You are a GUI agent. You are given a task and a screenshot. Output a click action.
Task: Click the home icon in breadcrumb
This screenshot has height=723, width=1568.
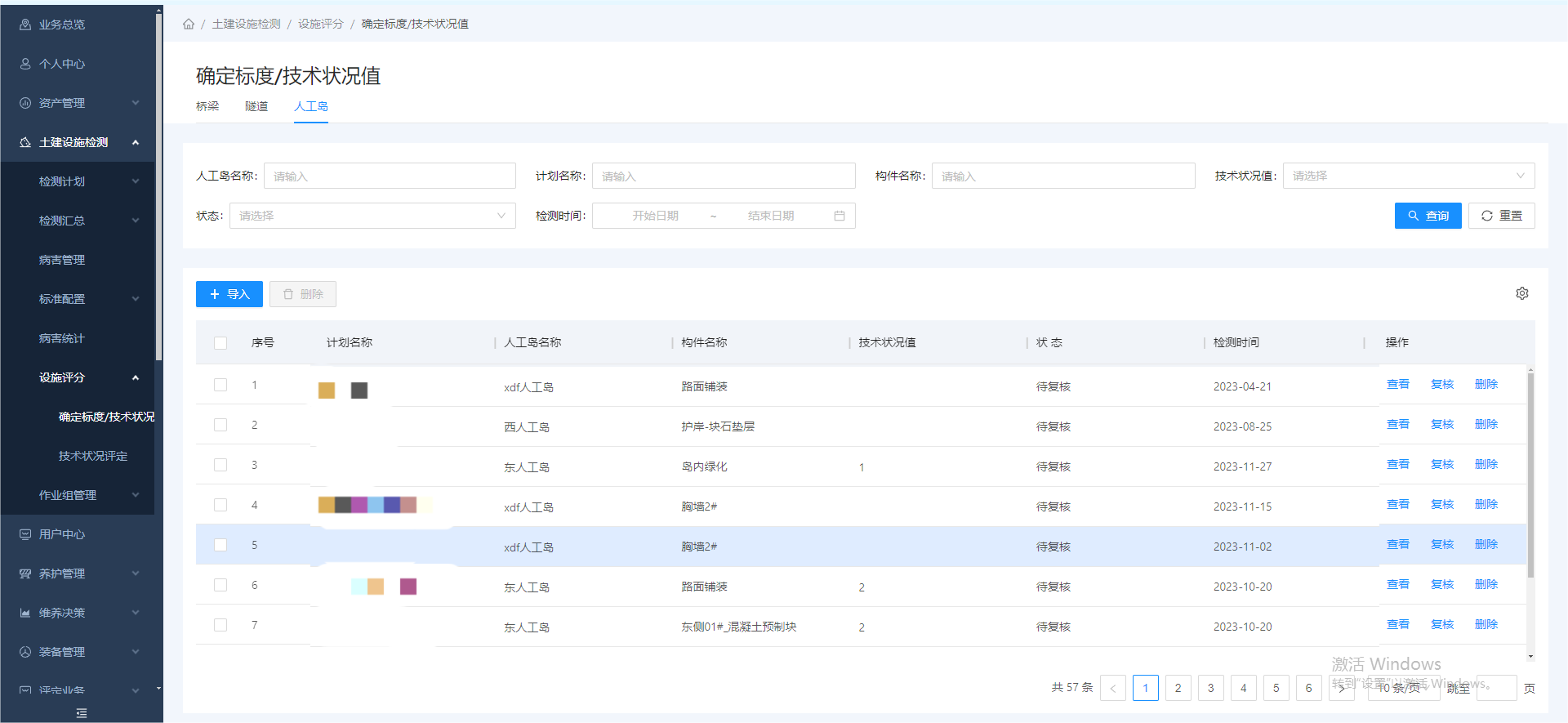(189, 24)
